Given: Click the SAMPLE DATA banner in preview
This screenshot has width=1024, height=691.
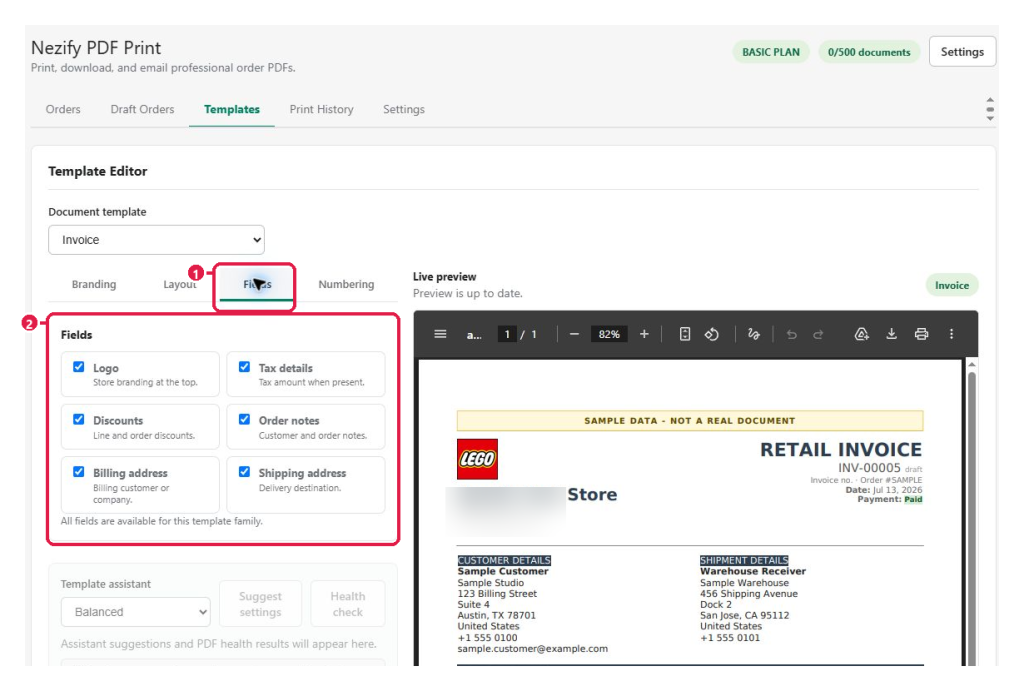Looking at the screenshot, I should tap(690, 421).
